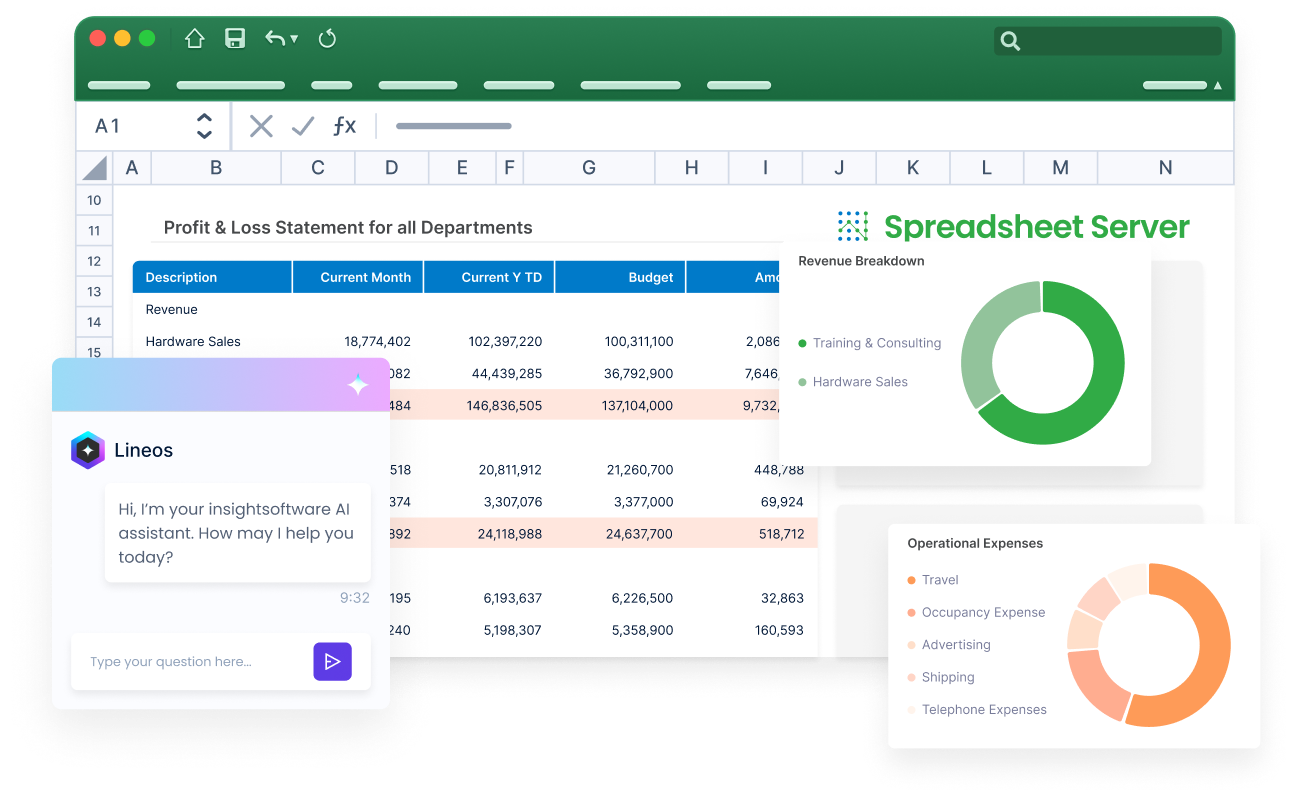Confirm formula entry with the checkmark icon

click(x=302, y=126)
